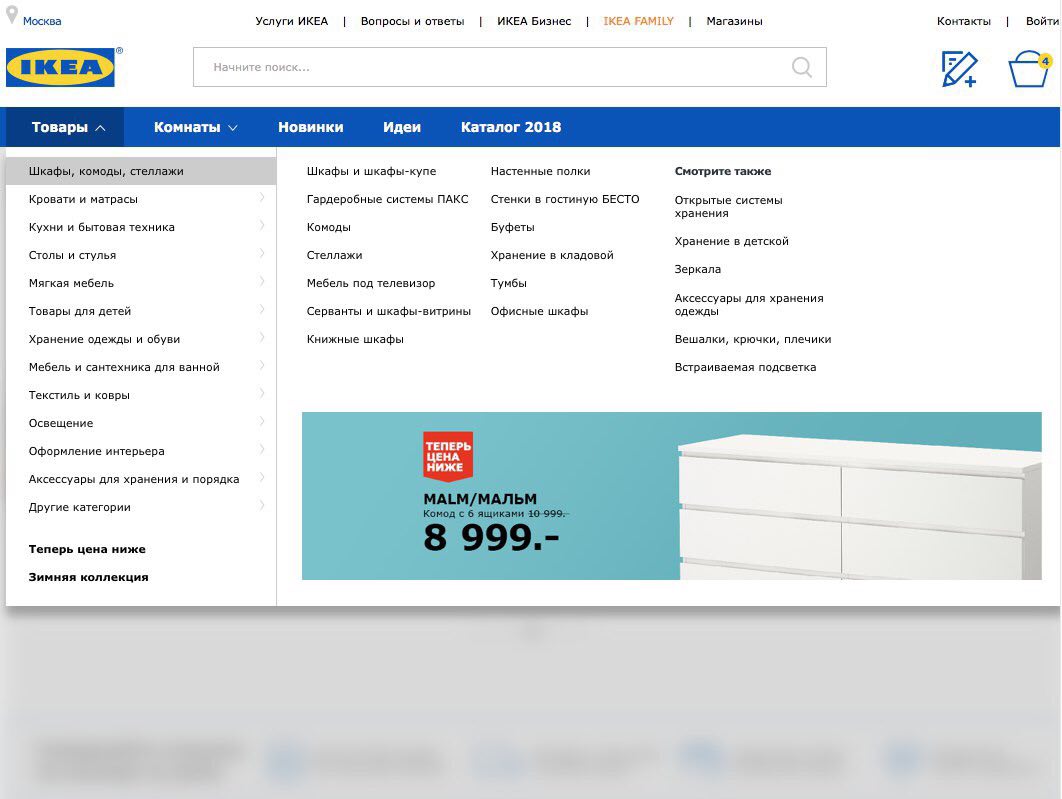Open Встраиваемая подсветка
The image size is (1062, 799).
pyautogui.click(x=745, y=367)
